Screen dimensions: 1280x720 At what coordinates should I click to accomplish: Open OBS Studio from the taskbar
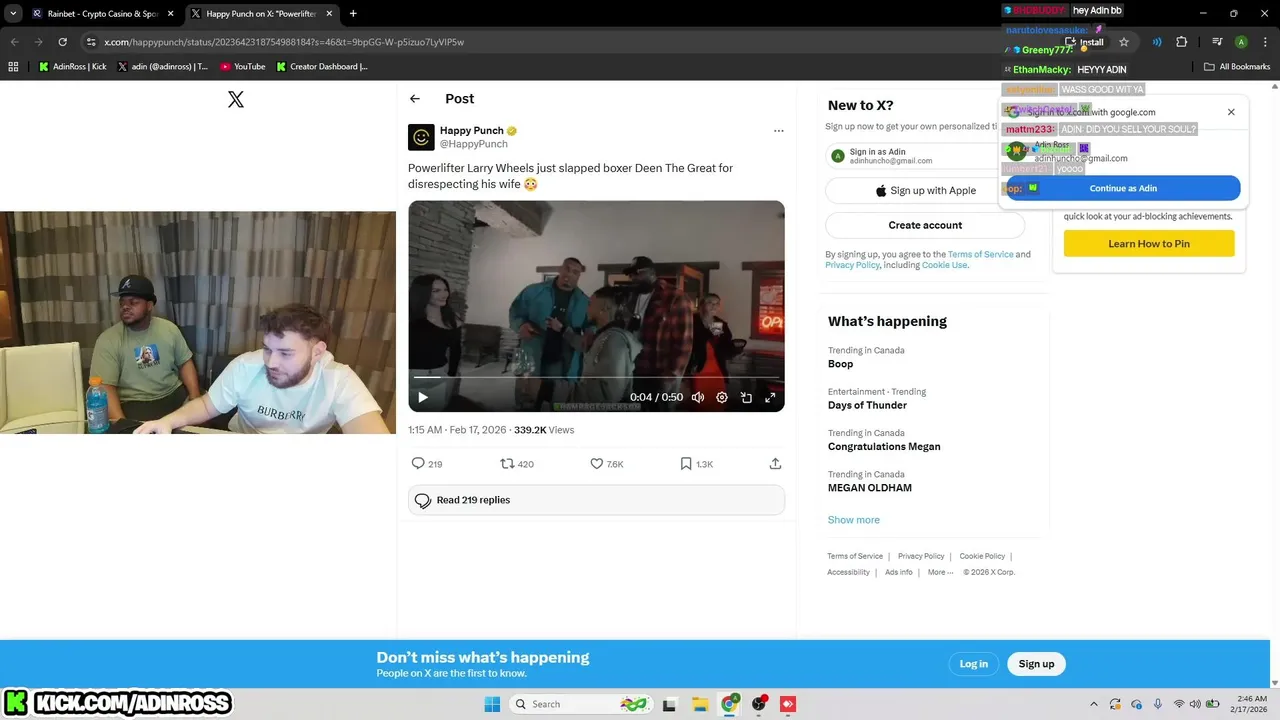(x=759, y=704)
